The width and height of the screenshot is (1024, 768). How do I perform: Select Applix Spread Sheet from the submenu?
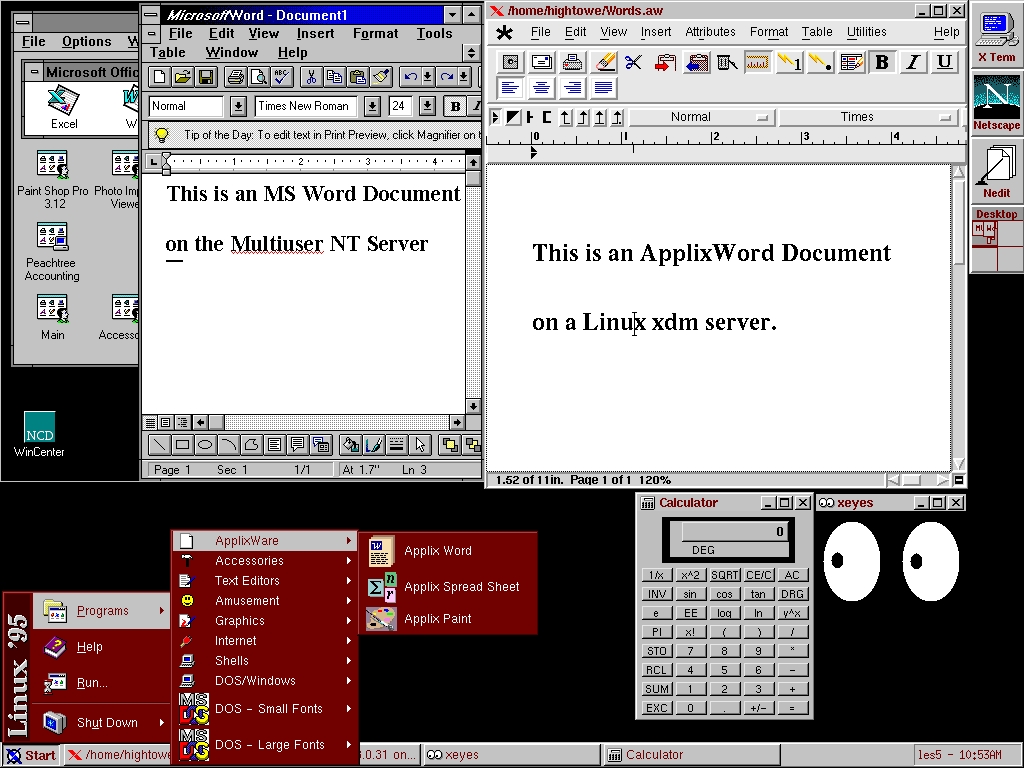point(461,587)
